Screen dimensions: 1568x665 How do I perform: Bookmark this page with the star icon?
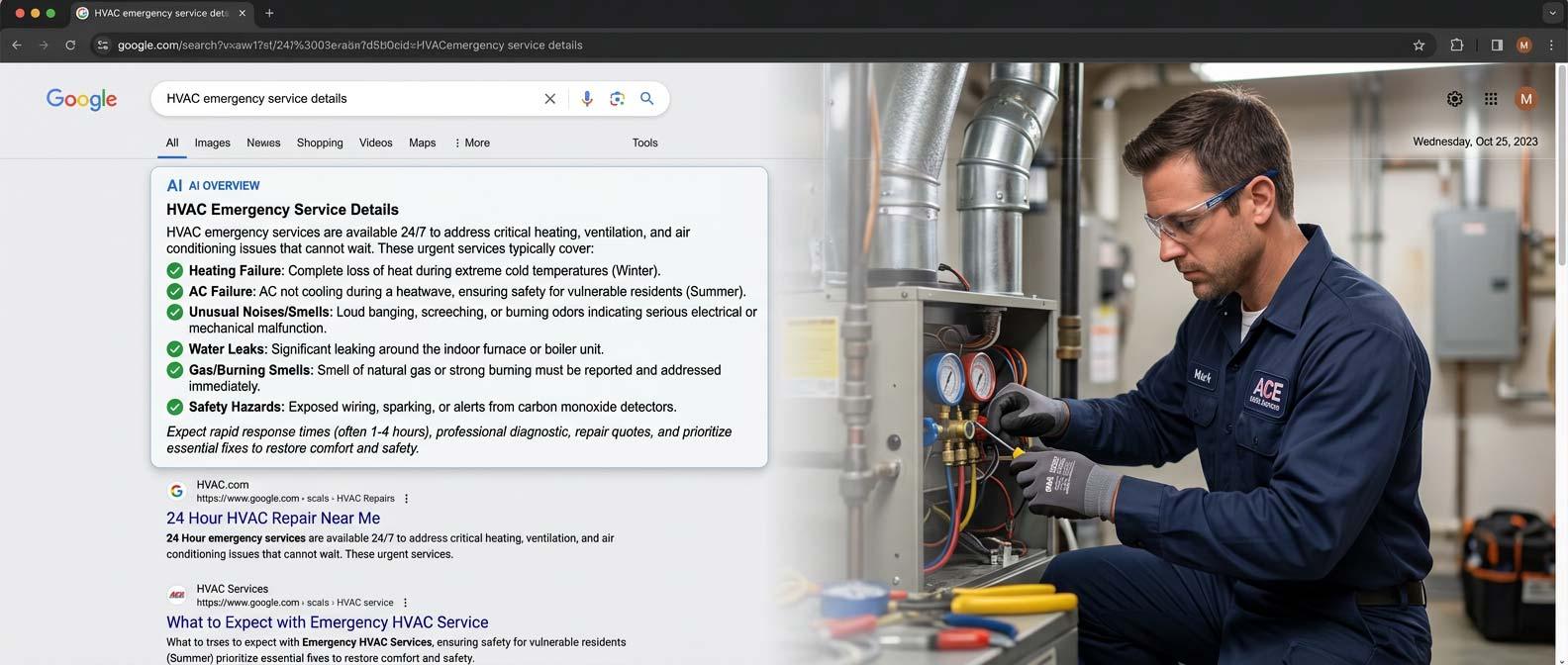[x=1419, y=46]
